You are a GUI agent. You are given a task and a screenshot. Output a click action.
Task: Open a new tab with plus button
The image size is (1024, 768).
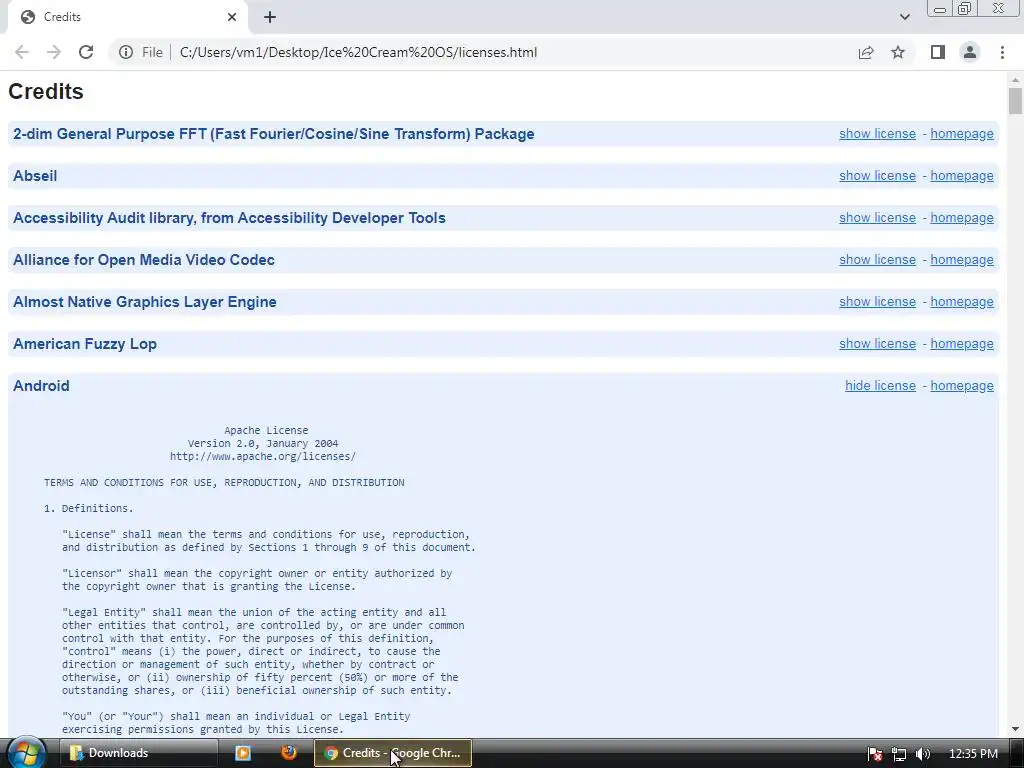[270, 17]
